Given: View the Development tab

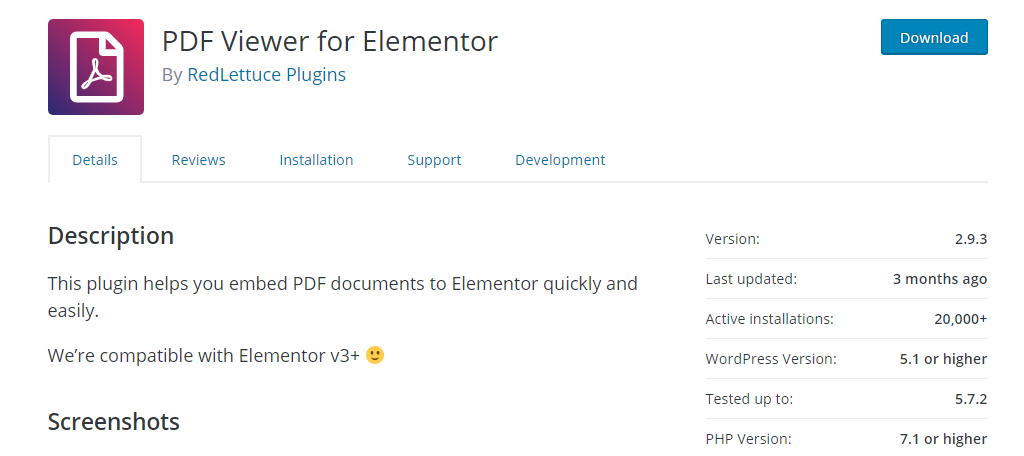Looking at the screenshot, I should (560, 159).
